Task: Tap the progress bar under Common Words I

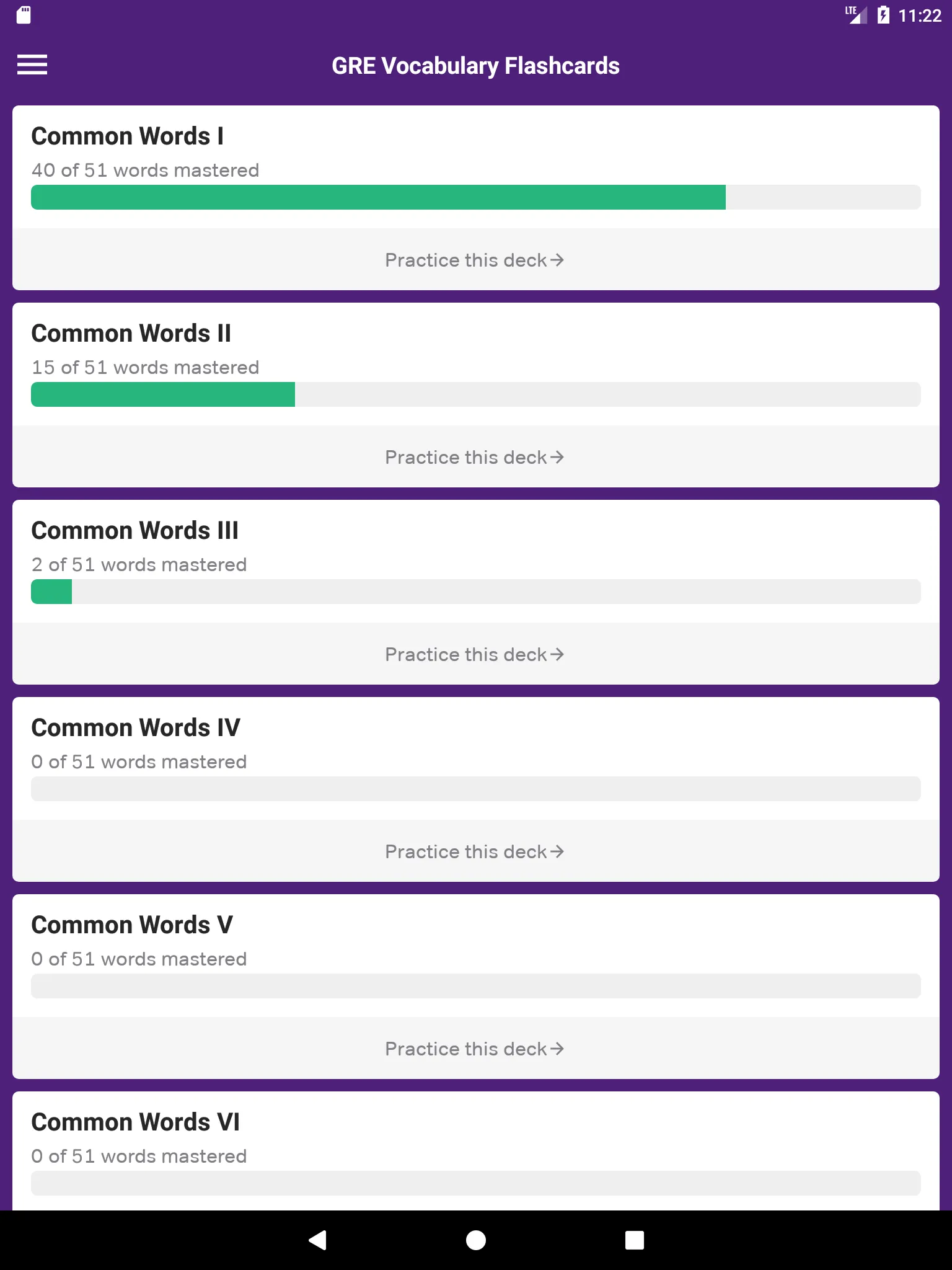Action: click(x=476, y=197)
